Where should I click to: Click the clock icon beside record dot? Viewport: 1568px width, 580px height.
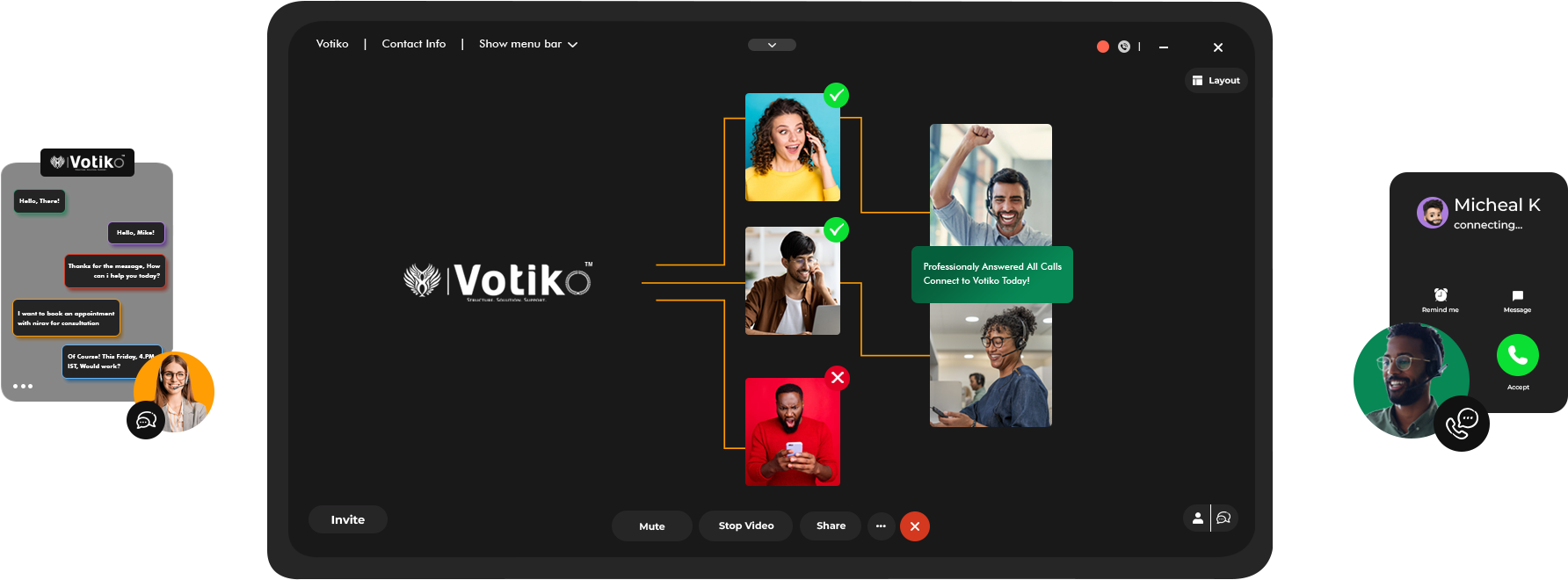(1124, 47)
